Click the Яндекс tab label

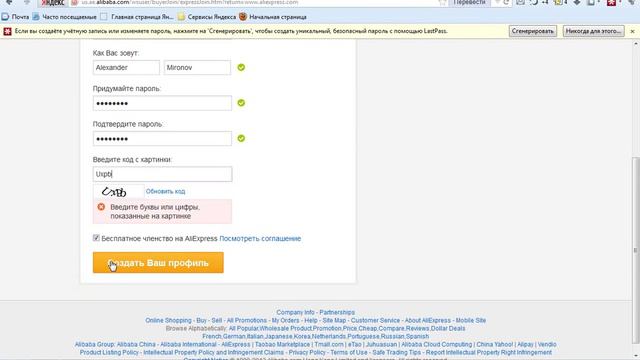(x=53, y=3)
